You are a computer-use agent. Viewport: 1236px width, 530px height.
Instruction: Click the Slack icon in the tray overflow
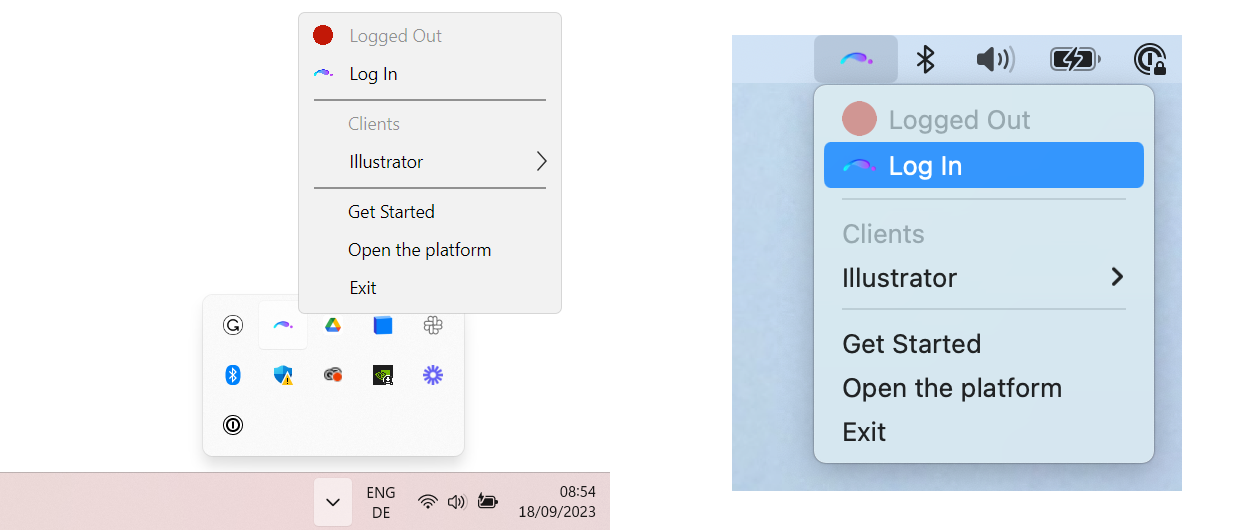coord(433,325)
